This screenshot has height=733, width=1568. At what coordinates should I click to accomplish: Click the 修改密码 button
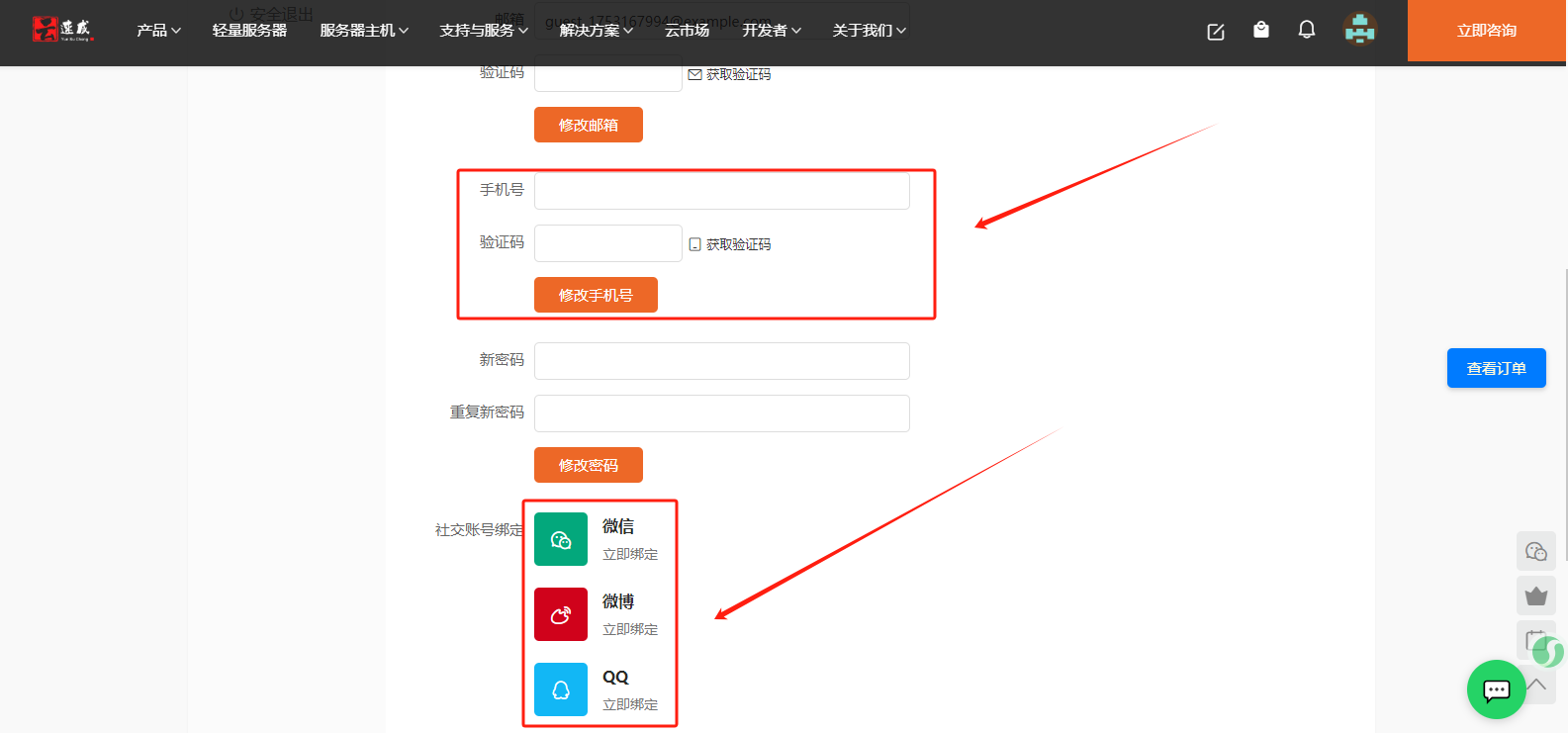click(589, 465)
